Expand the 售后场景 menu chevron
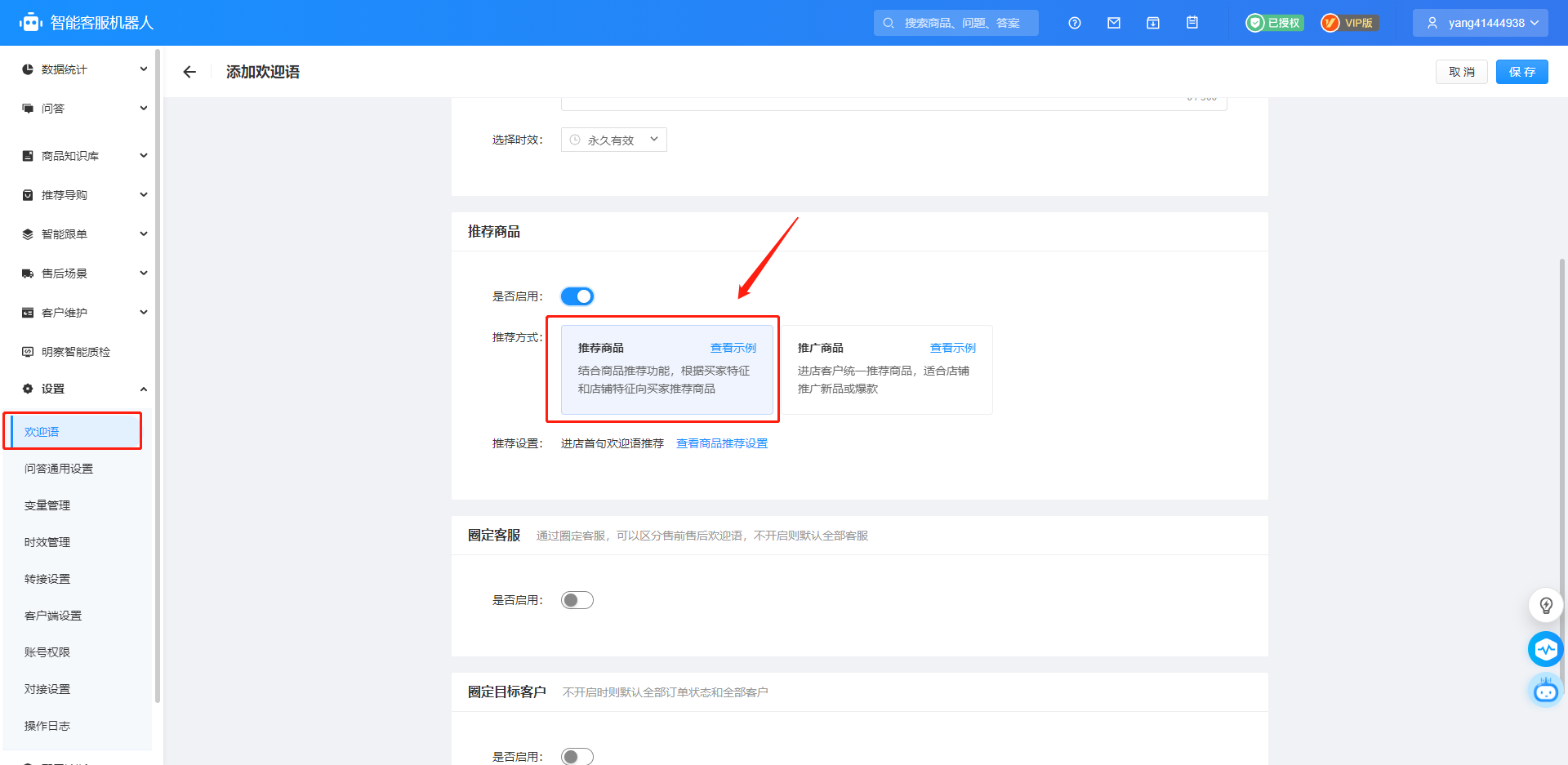The image size is (1568, 765). 144,274
